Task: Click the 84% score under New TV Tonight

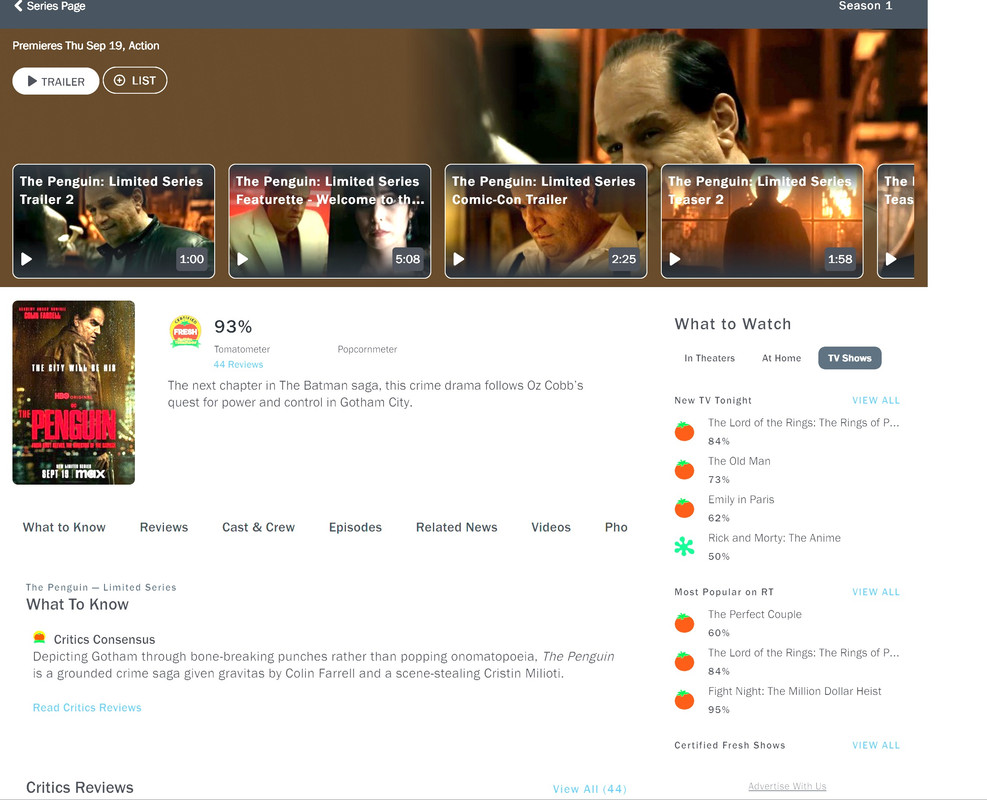Action: click(x=718, y=441)
